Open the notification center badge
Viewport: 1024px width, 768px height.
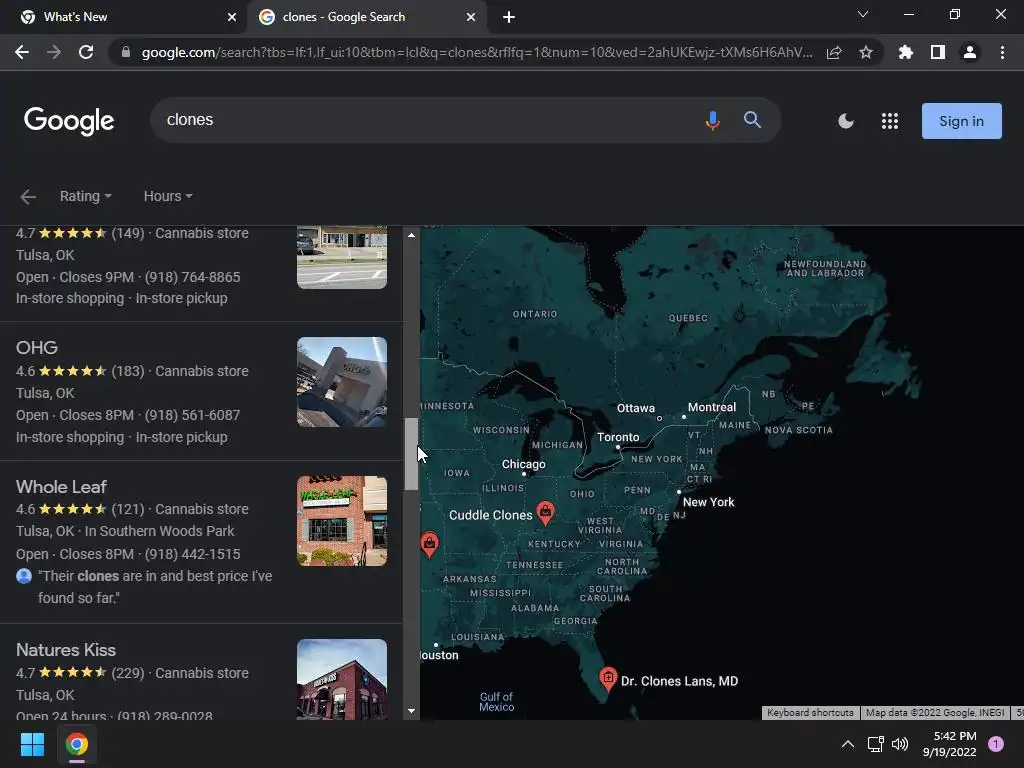995,744
